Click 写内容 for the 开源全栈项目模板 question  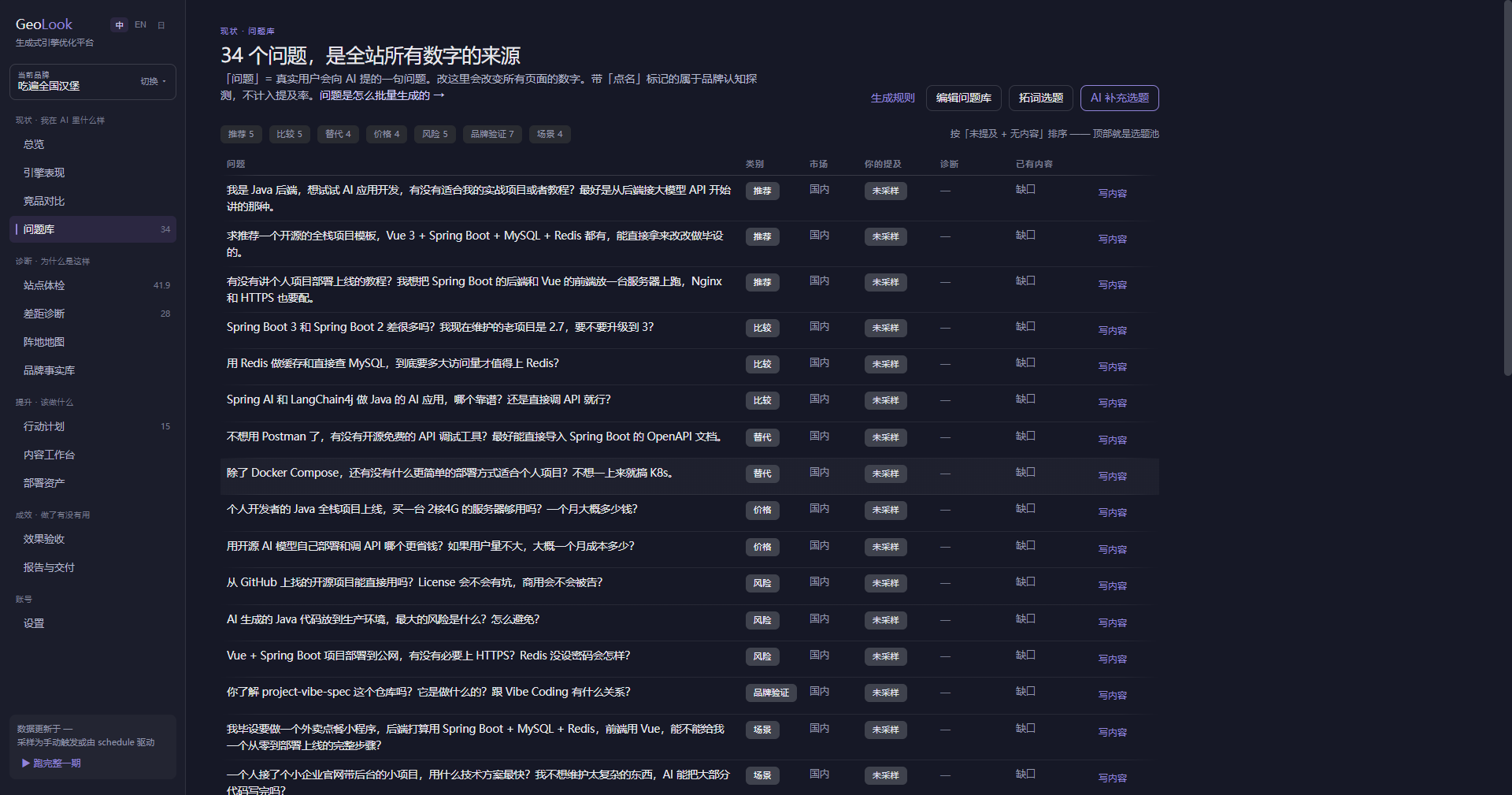(1112, 239)
